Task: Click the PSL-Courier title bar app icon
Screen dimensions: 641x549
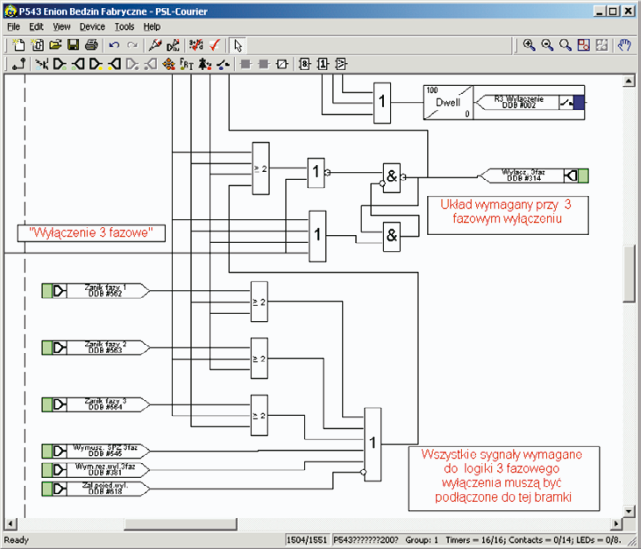Action: tap(10, 11)
